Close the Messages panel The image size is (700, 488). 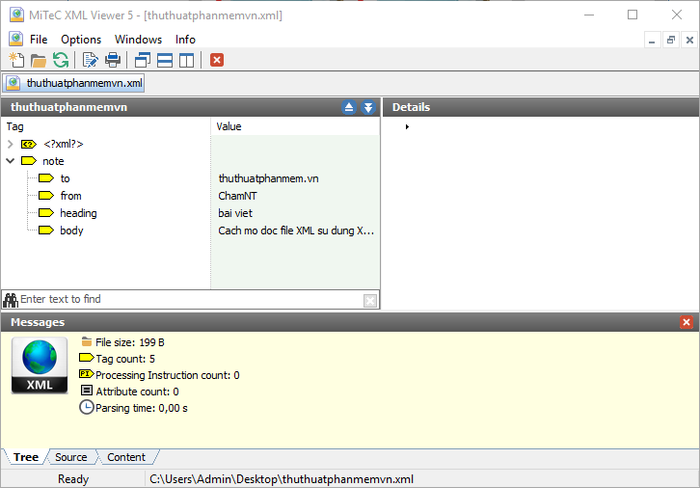(687, 322)
